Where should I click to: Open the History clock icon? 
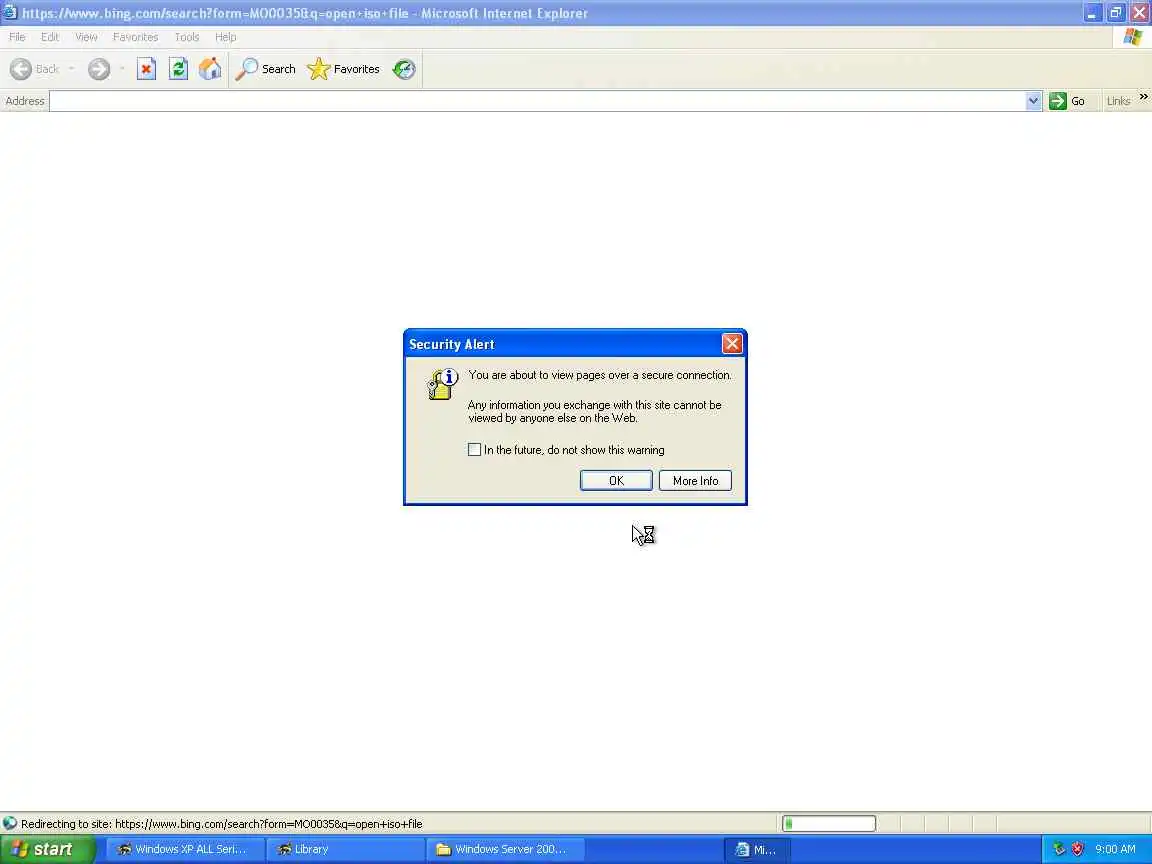point(404,69)
